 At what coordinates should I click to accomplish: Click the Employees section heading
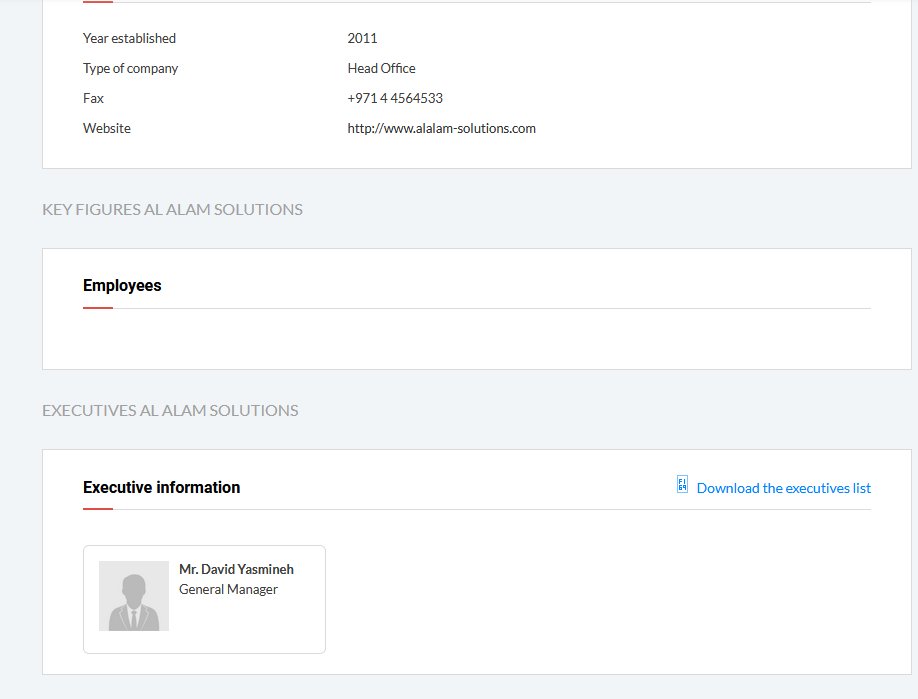(122, 286)
